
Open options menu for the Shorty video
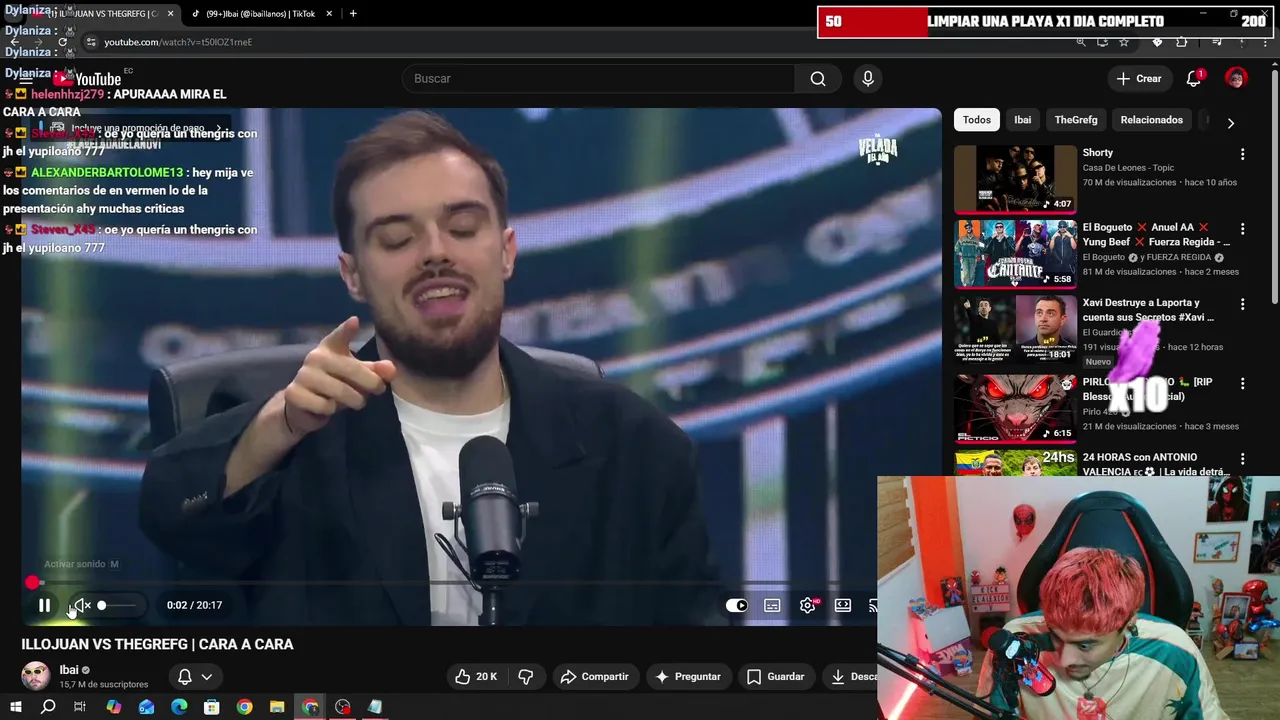coord(1243,154)
